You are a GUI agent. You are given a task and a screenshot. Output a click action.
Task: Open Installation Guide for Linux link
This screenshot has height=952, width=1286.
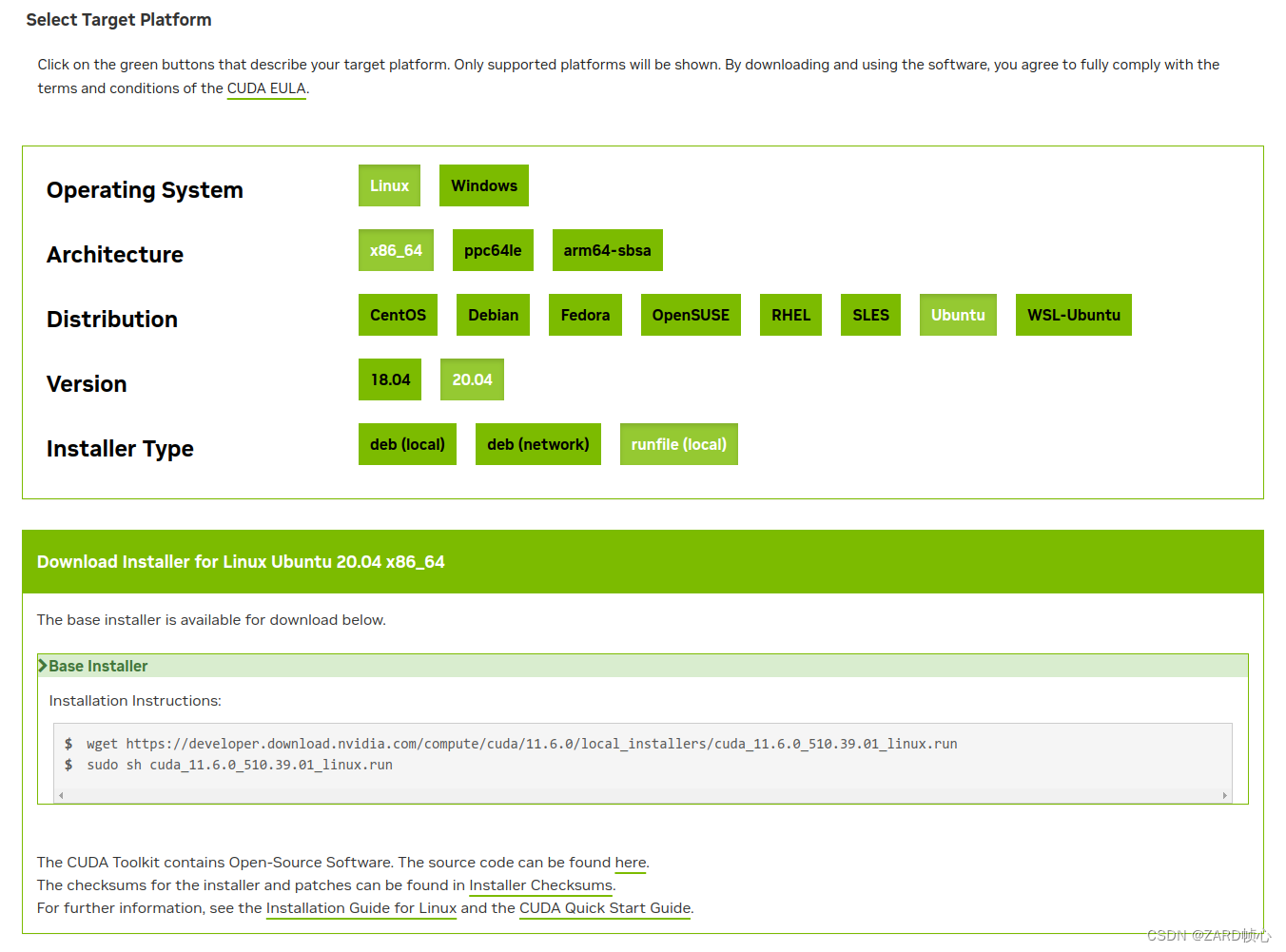(x=361, y=908)
